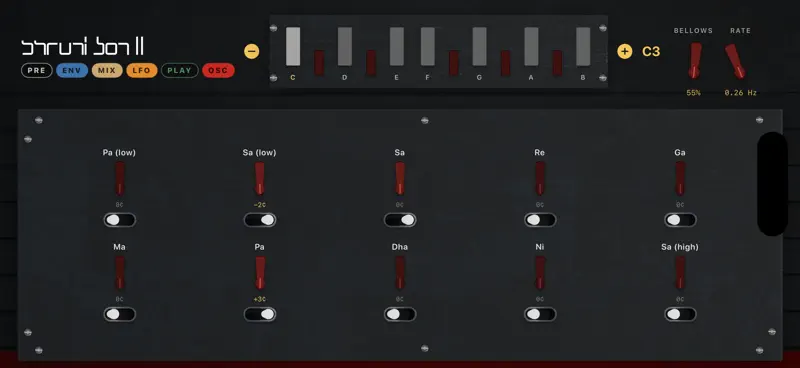Turn off the Sa (low) reed switch
The image size is (800, 368).
point(260,220)
